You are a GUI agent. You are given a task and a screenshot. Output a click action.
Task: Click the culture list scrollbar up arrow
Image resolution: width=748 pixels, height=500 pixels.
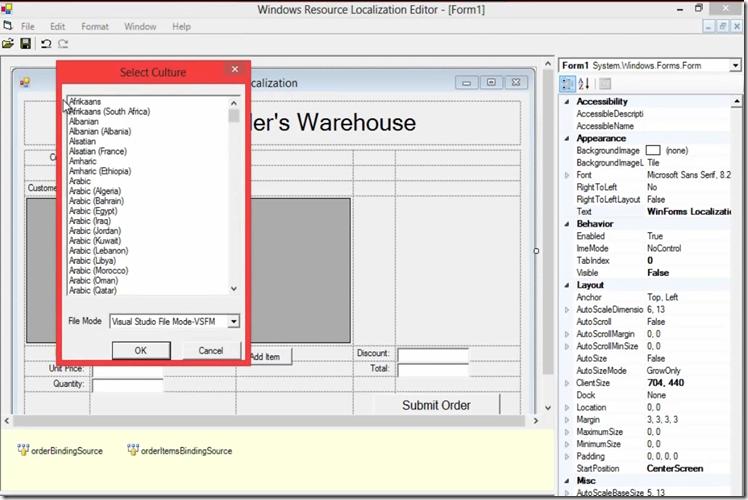(234, 103)
